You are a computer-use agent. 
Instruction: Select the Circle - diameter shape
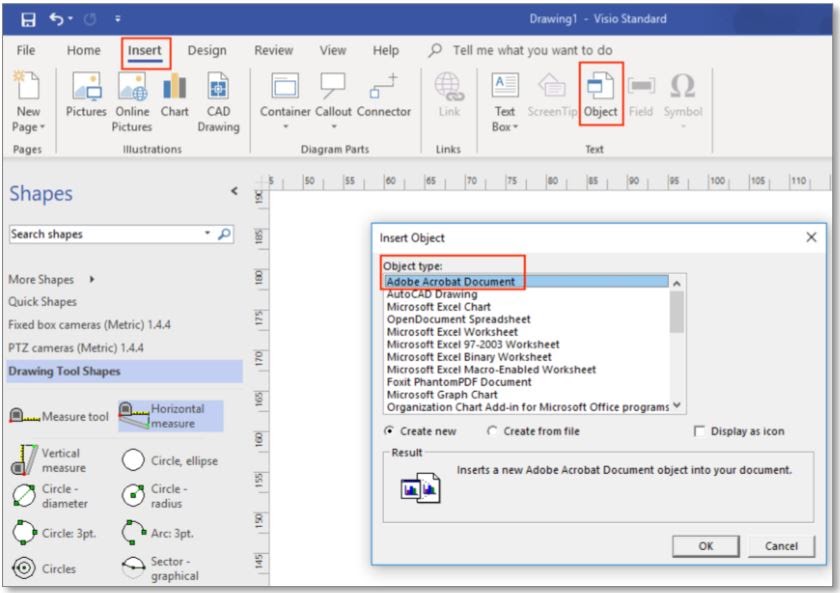point(49,496)
